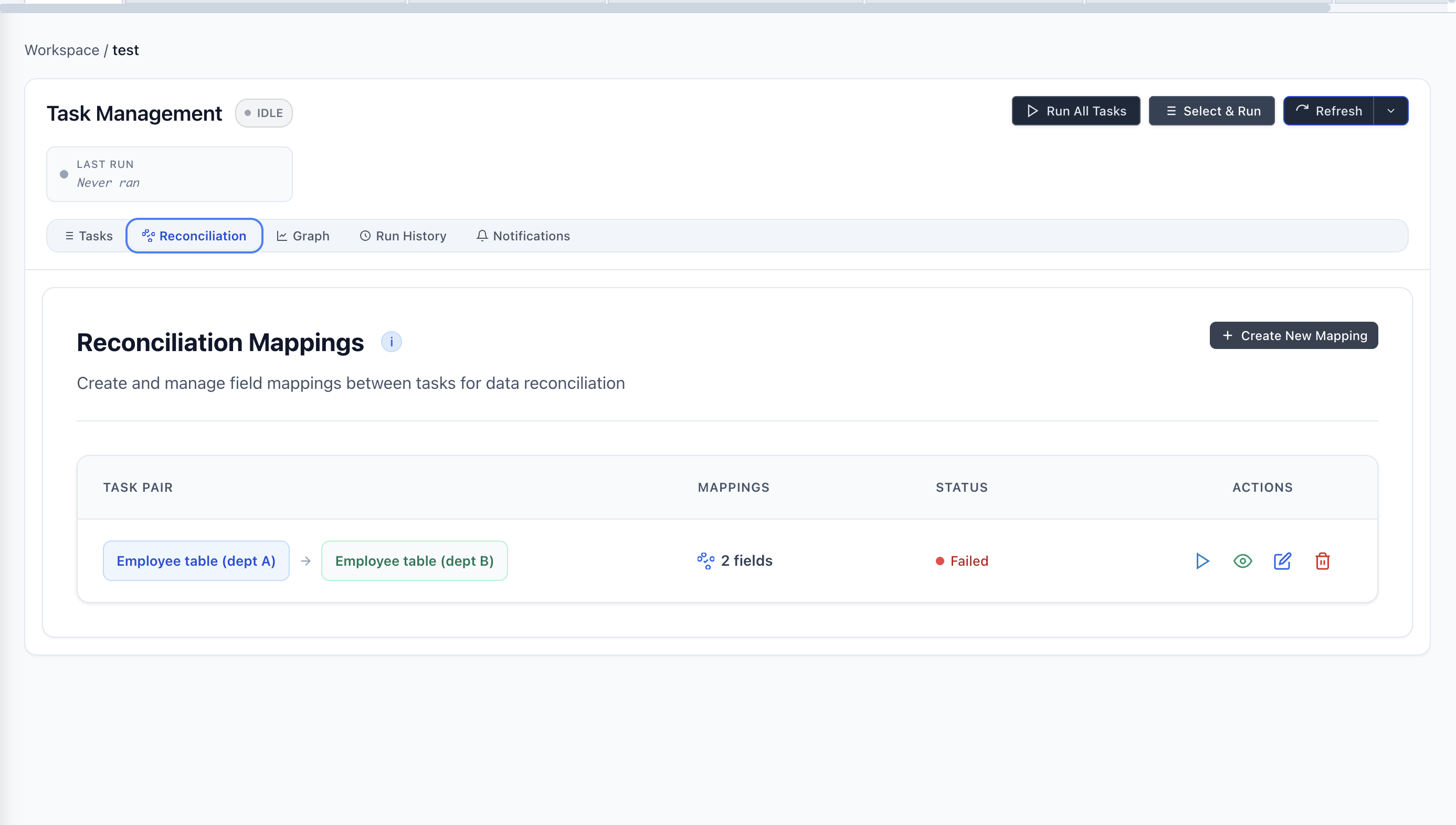1456x825 pixels.
Task: Create New Mapping
Action: pos(1293,335)
